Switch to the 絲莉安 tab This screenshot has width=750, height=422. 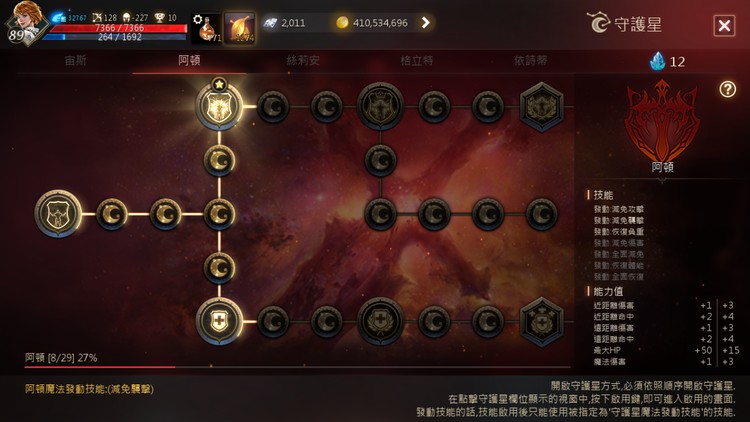(x=303, y=60)
